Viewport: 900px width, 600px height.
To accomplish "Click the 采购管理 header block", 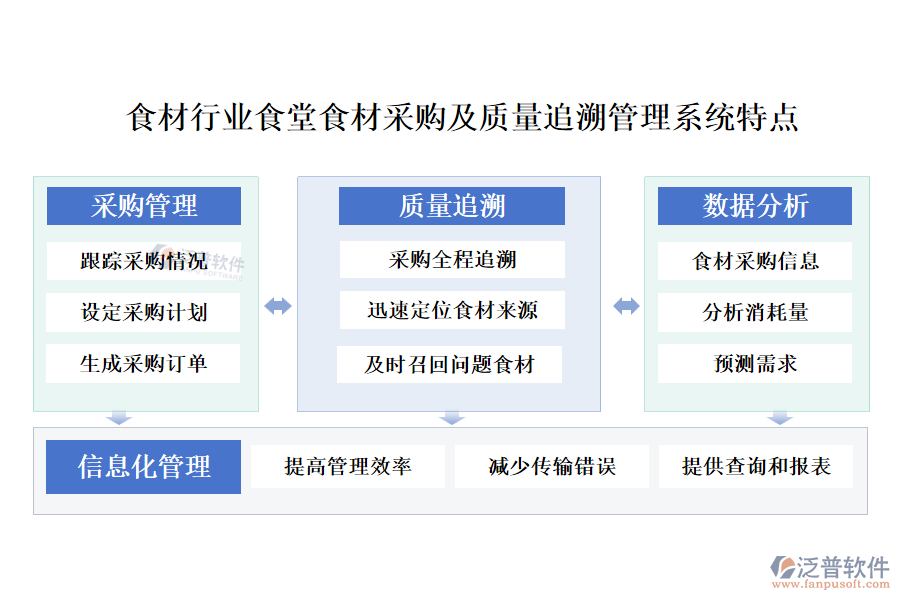I will click(144, 206).
